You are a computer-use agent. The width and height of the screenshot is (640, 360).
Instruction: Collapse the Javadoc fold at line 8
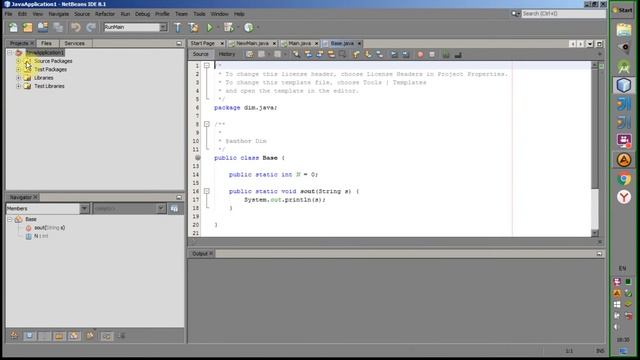click(x=207, y=124)
